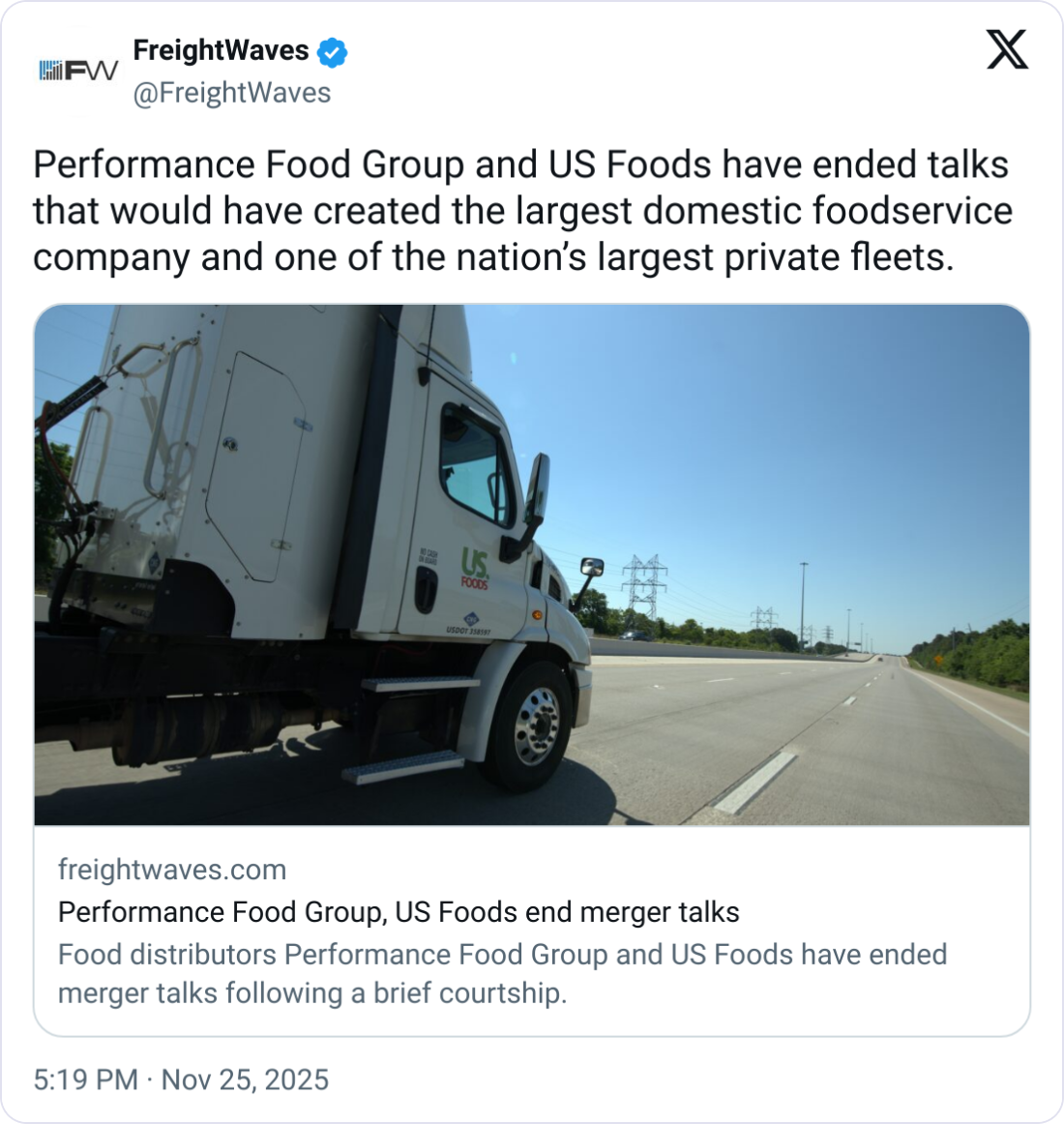
Task: Click the USDOT number on the truck
Action: [468, 631]
